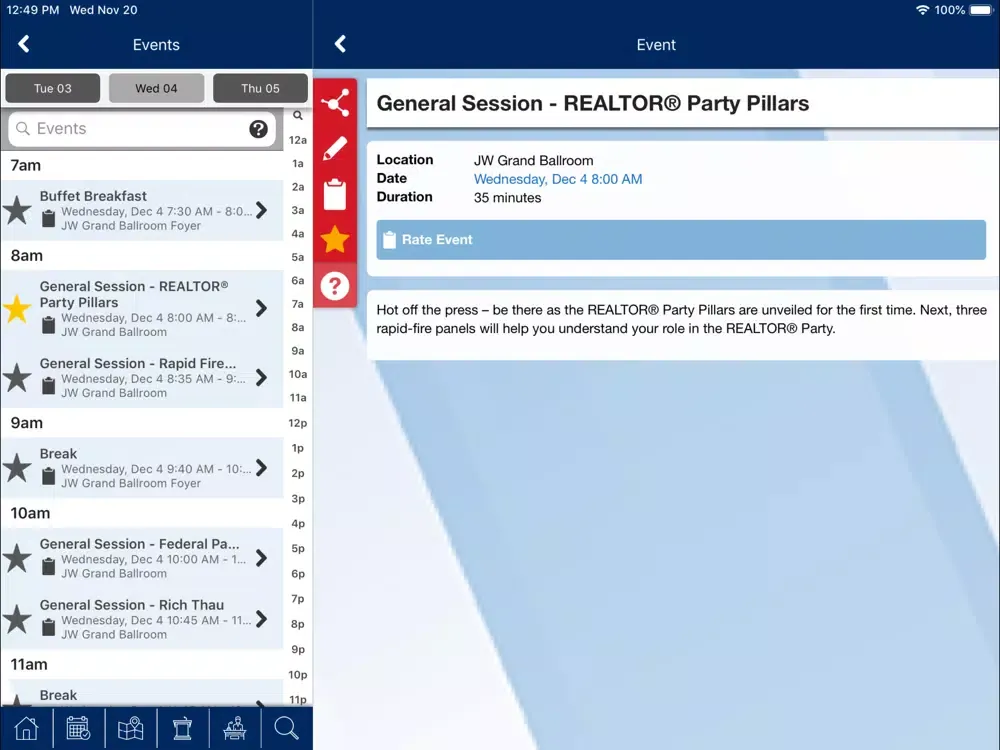This screenshot has width=1000, height=750.
Task: Tap the pencil notes icon
Action: (335, 148)
